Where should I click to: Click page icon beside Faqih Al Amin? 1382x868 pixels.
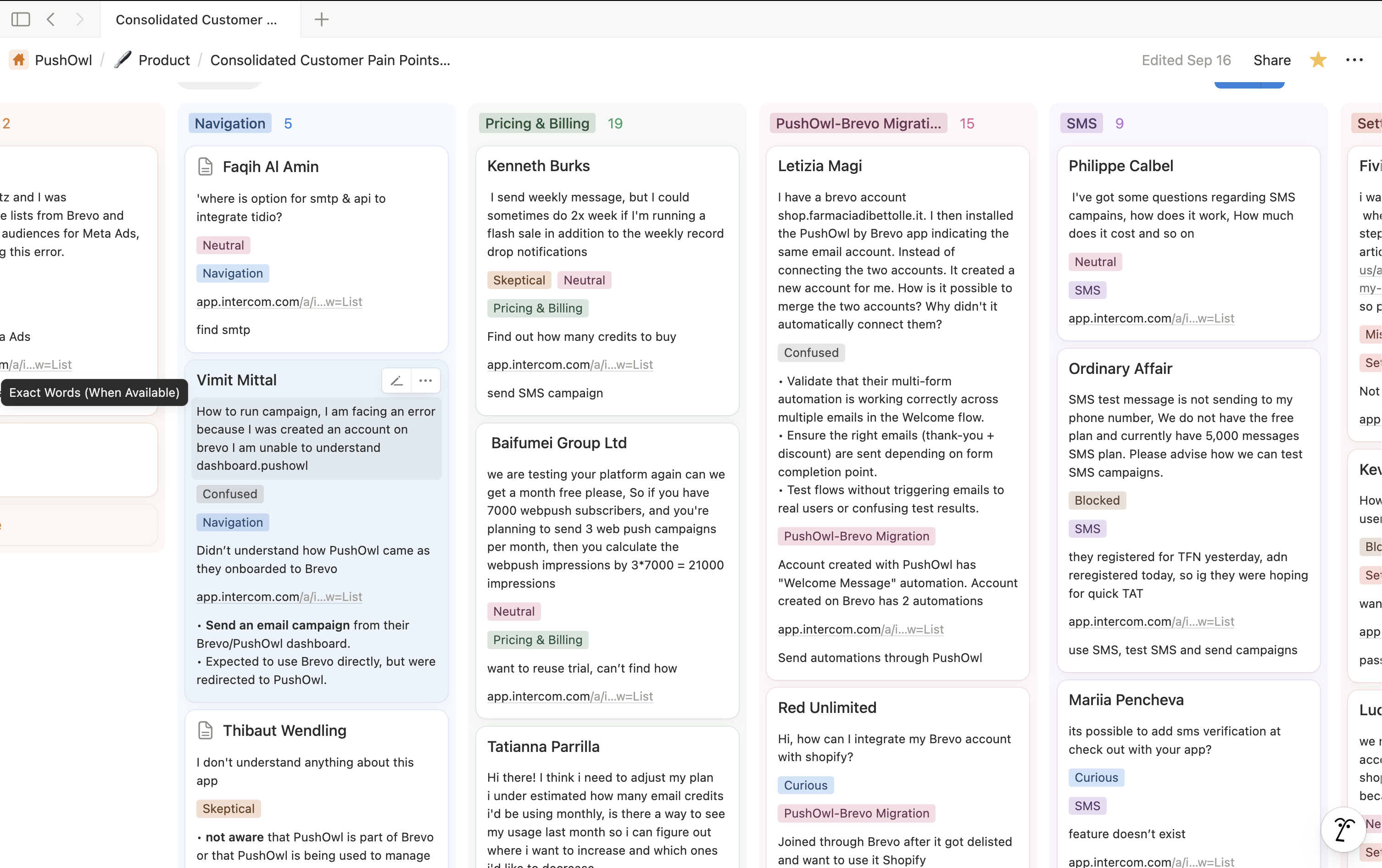click(205, 167)
